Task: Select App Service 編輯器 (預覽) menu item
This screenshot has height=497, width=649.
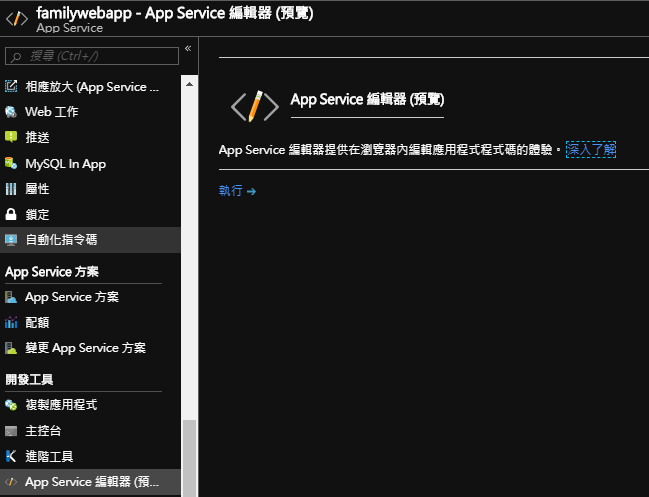Action: pyautogui.click(x=90, y=482)
